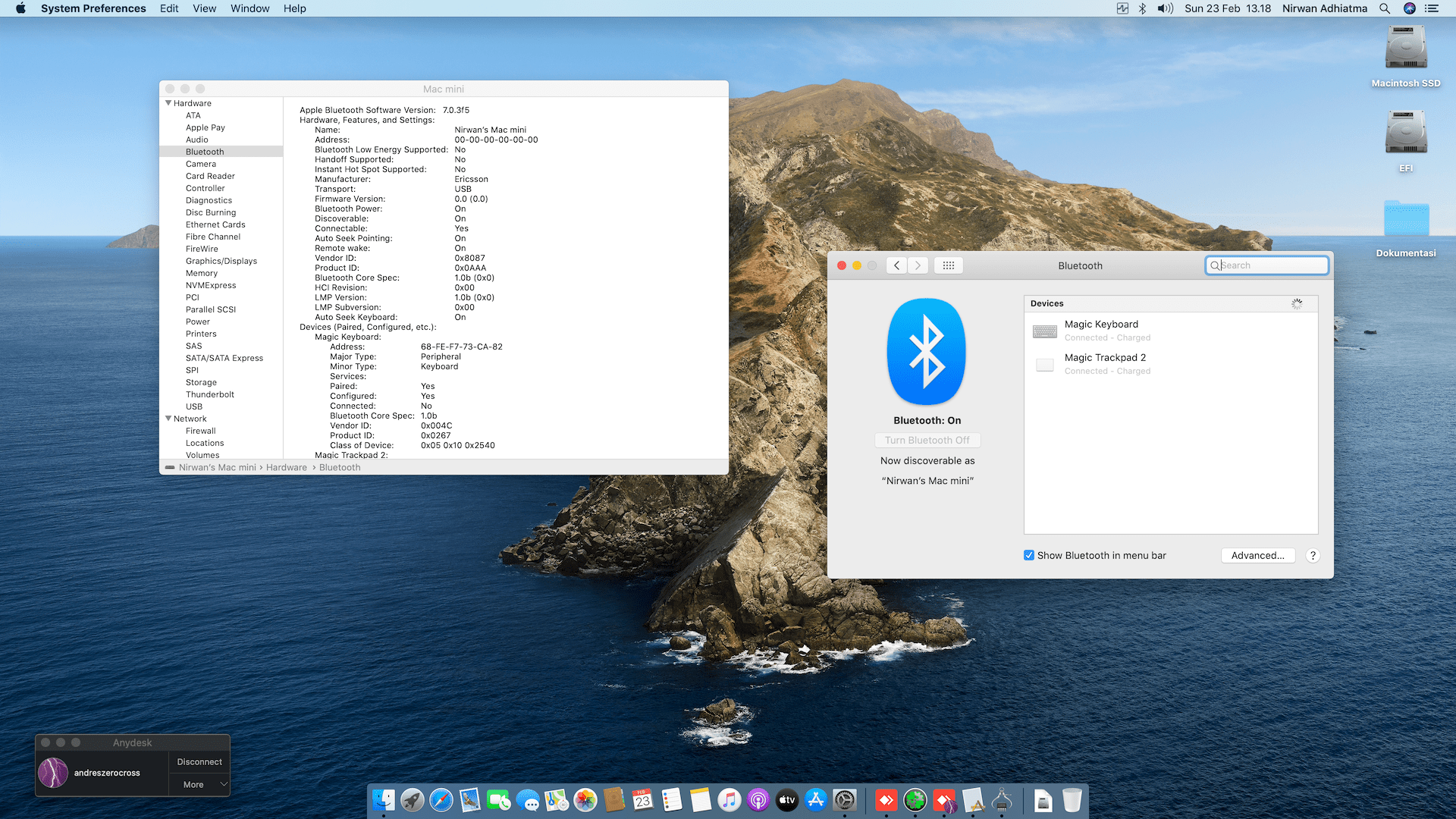Open App Store from the Dock
Image resolution: width=1456 pixels, height=819 pixels.
pos(816,800)
